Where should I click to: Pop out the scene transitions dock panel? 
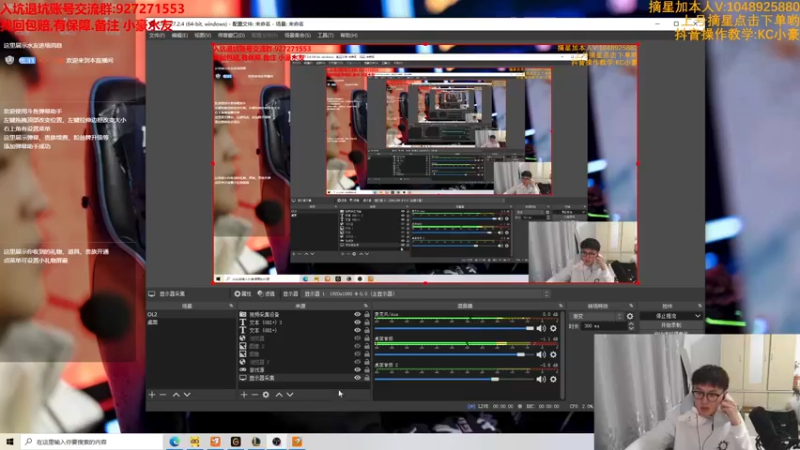[631, 306]
